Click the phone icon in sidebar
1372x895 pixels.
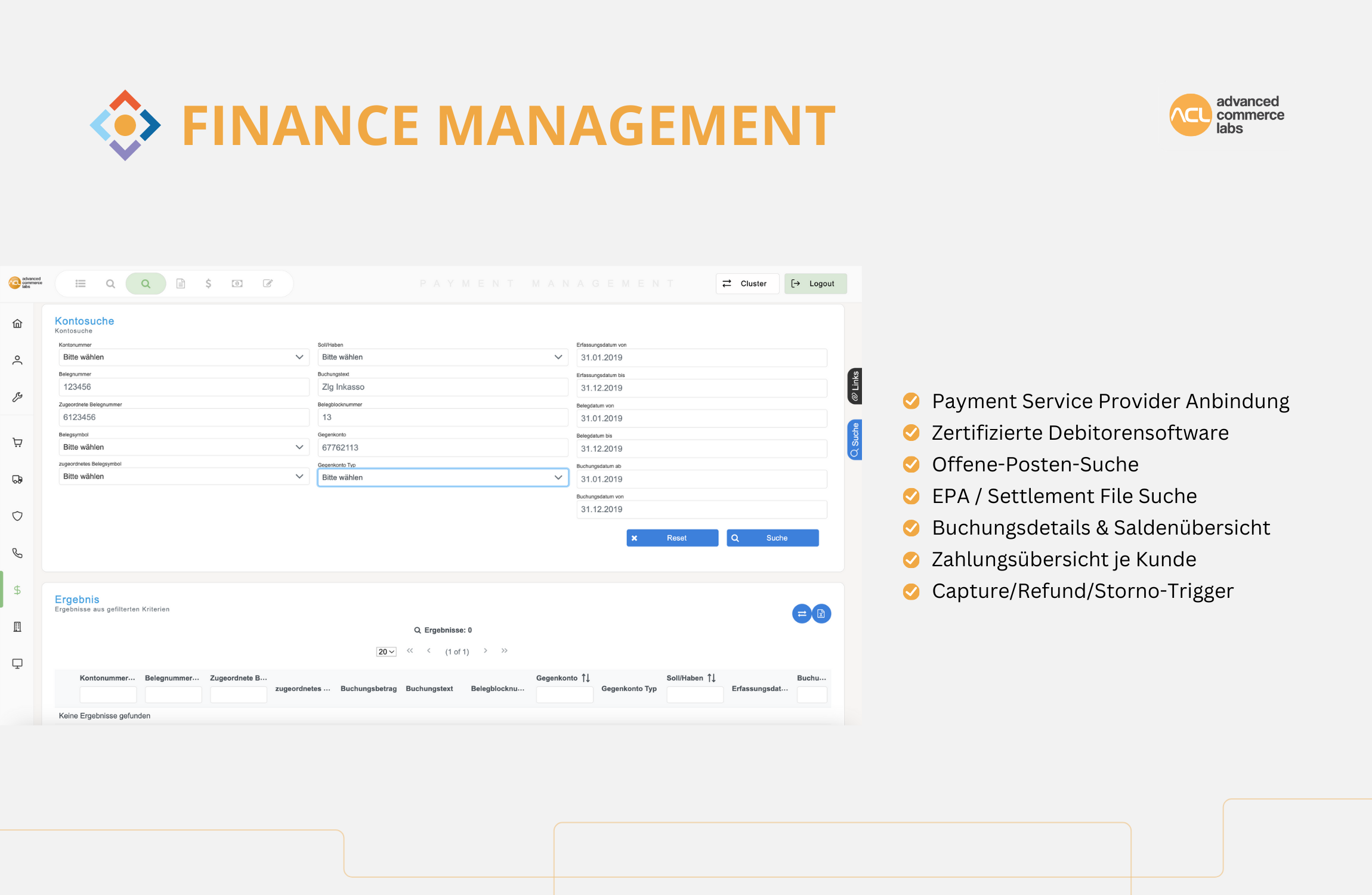pos(17,553)
